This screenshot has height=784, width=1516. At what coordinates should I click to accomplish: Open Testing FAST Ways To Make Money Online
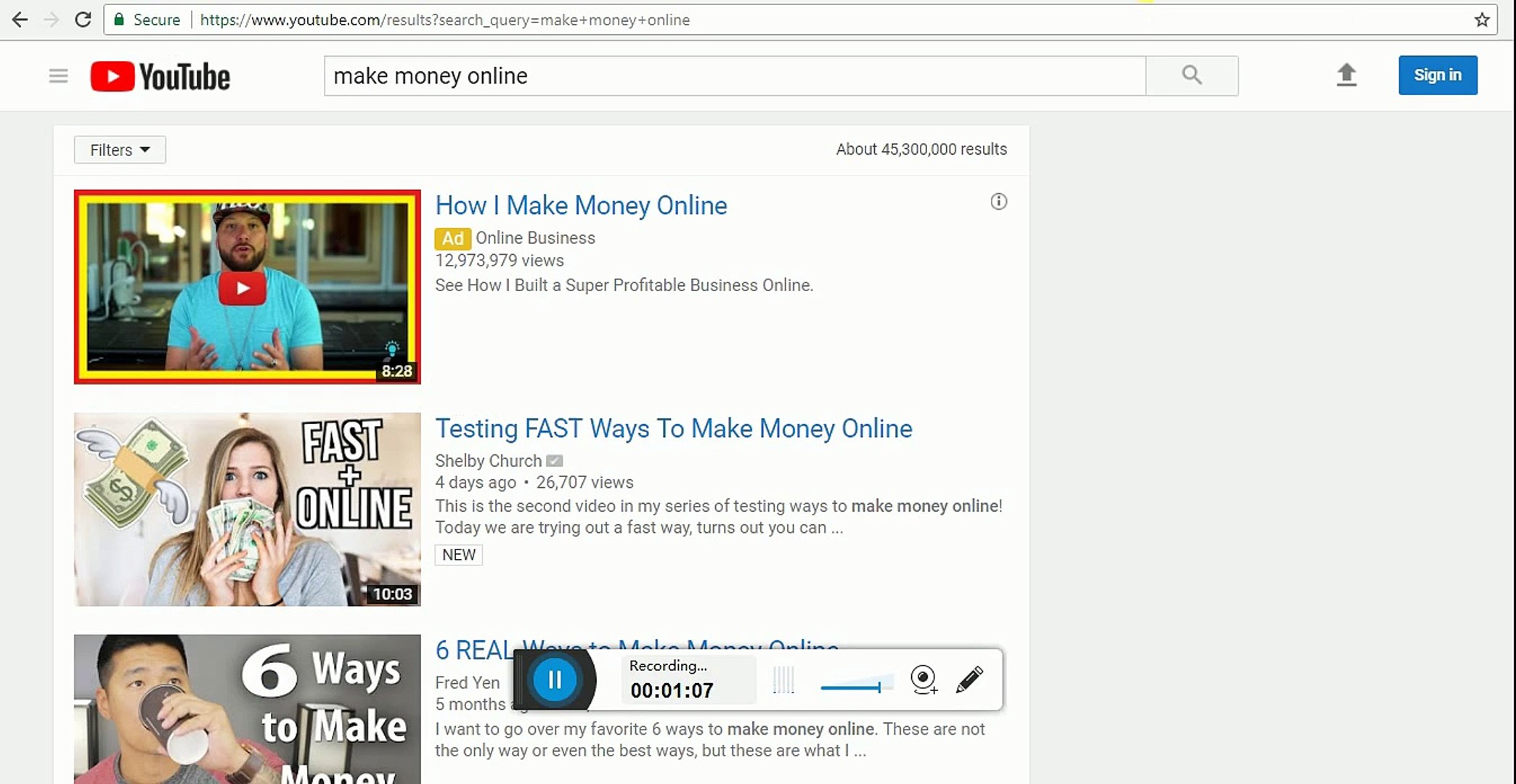(673, 428)
